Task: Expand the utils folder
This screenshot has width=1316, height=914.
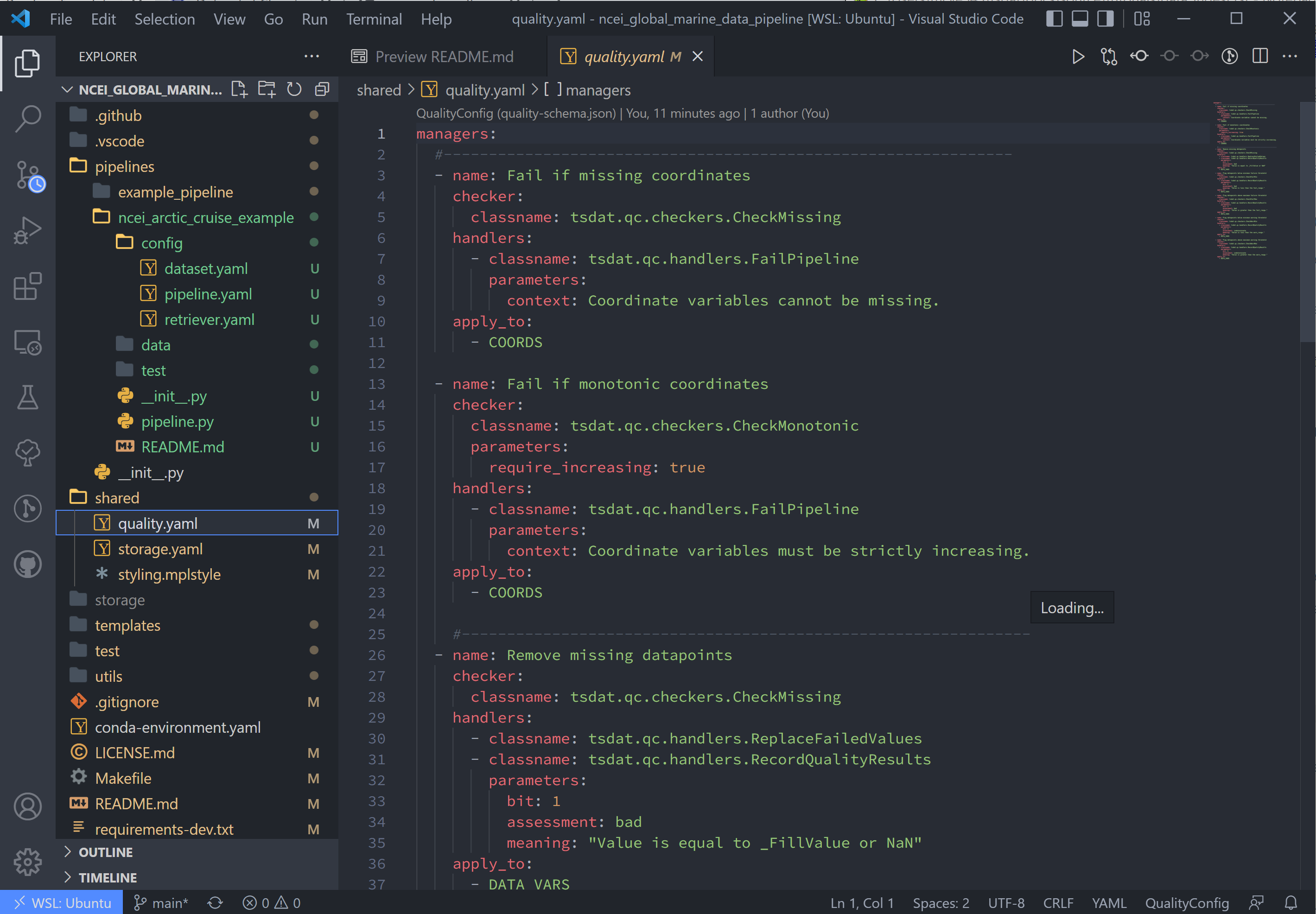Action: pyautogui.click(x=197, y=676)
